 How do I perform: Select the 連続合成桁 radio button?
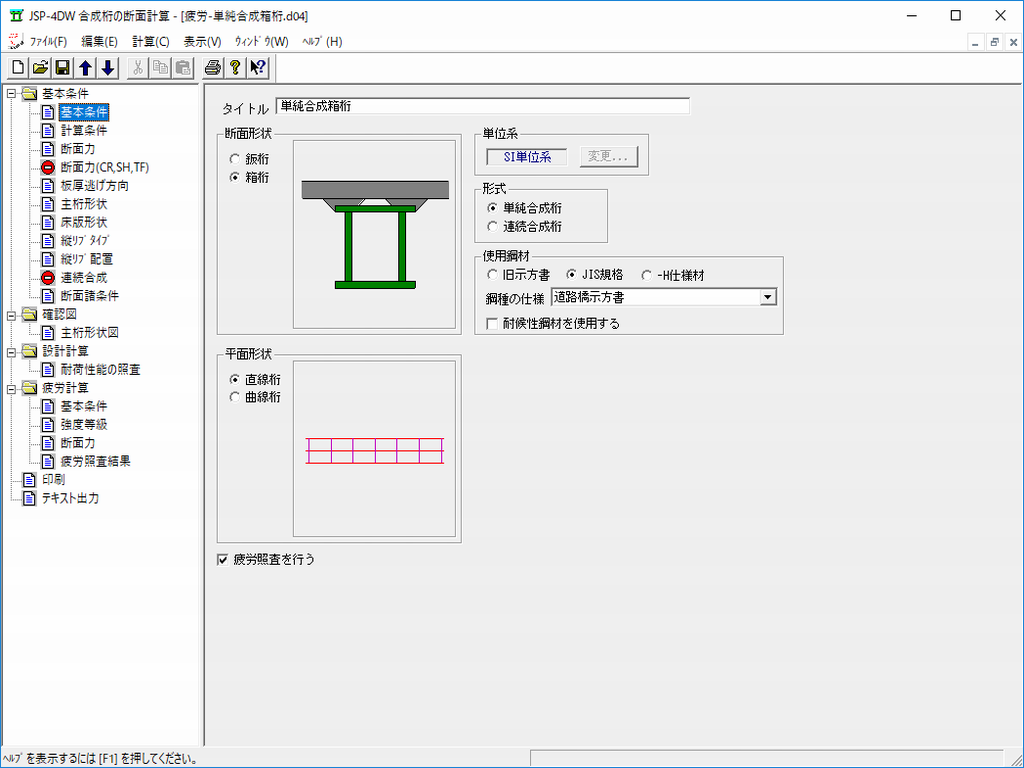(x=493, y=226)
